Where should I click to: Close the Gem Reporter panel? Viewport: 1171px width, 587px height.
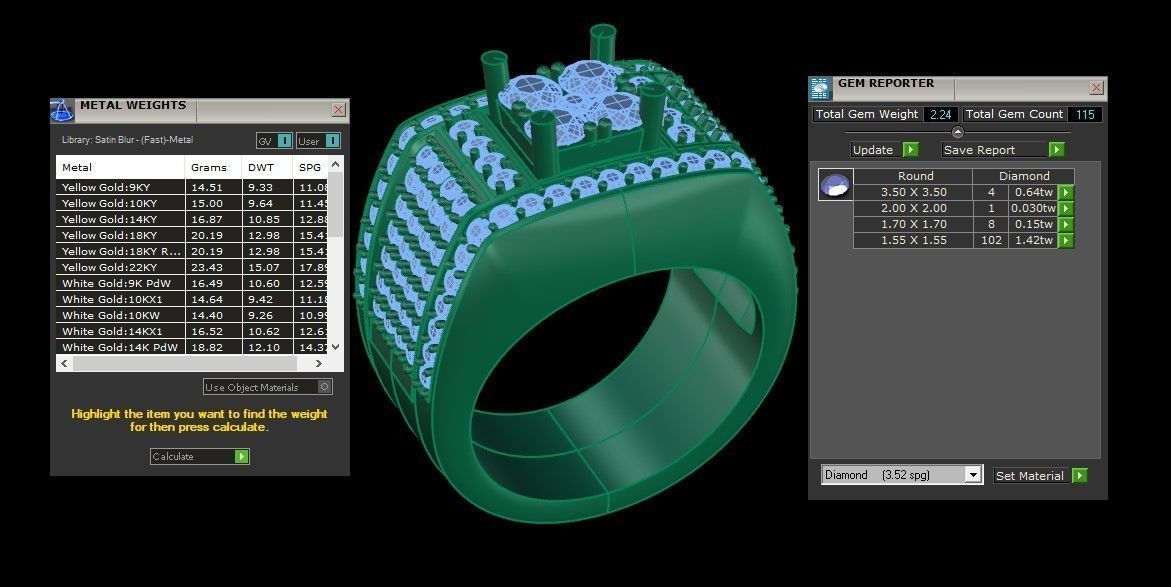coord(1096,87)
